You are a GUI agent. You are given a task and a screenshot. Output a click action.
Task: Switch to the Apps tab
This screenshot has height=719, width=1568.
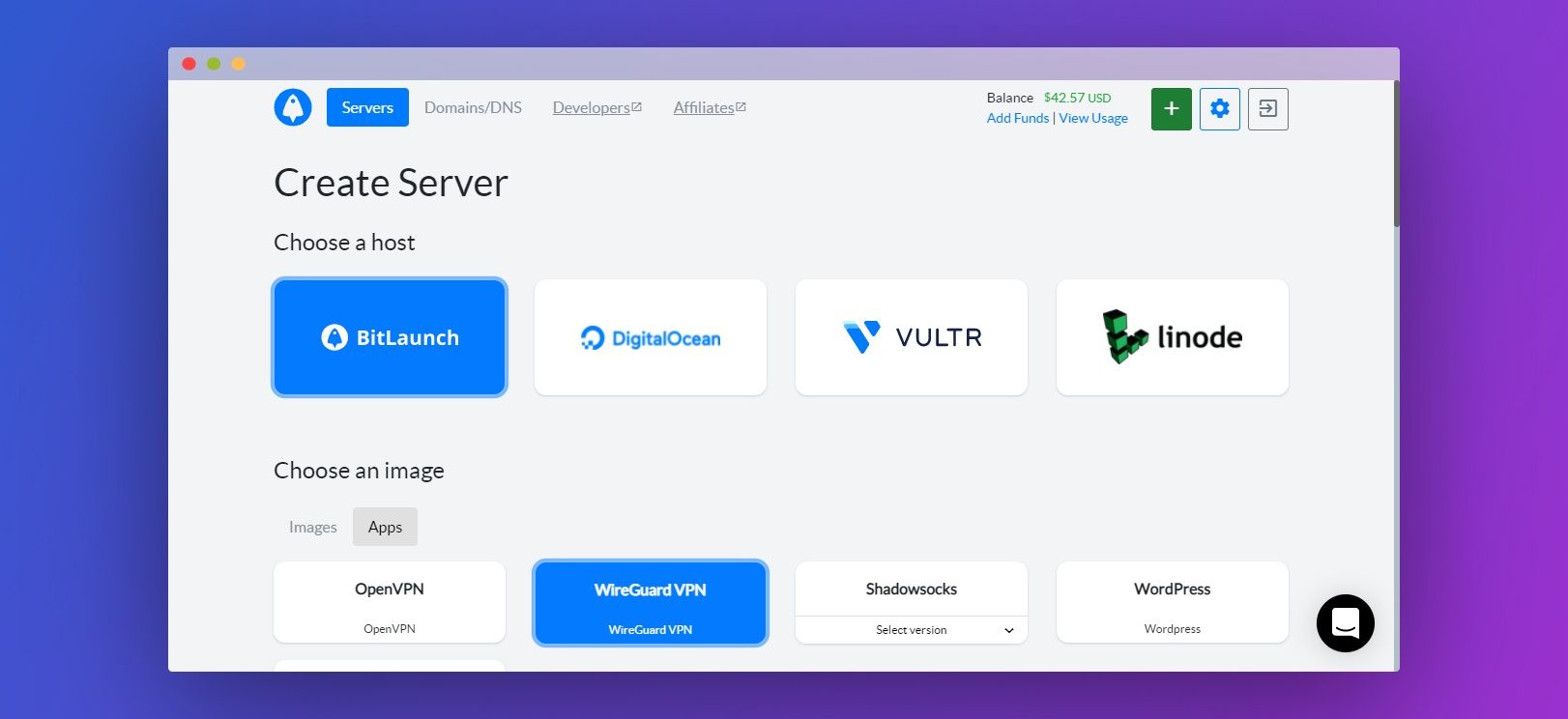click(385, 527)
